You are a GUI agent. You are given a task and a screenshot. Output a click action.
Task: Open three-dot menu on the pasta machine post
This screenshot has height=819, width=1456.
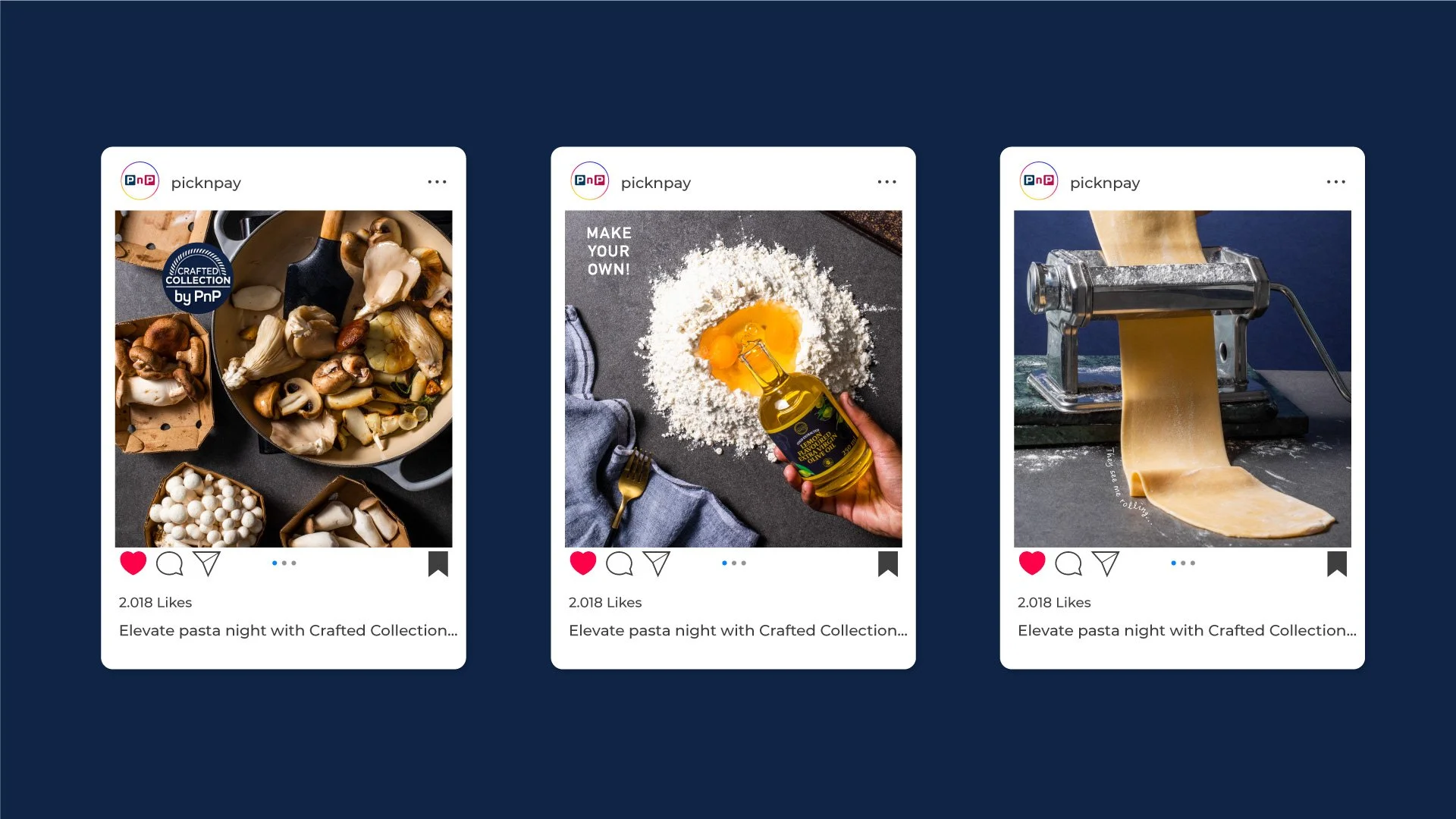pos(1335,182)
